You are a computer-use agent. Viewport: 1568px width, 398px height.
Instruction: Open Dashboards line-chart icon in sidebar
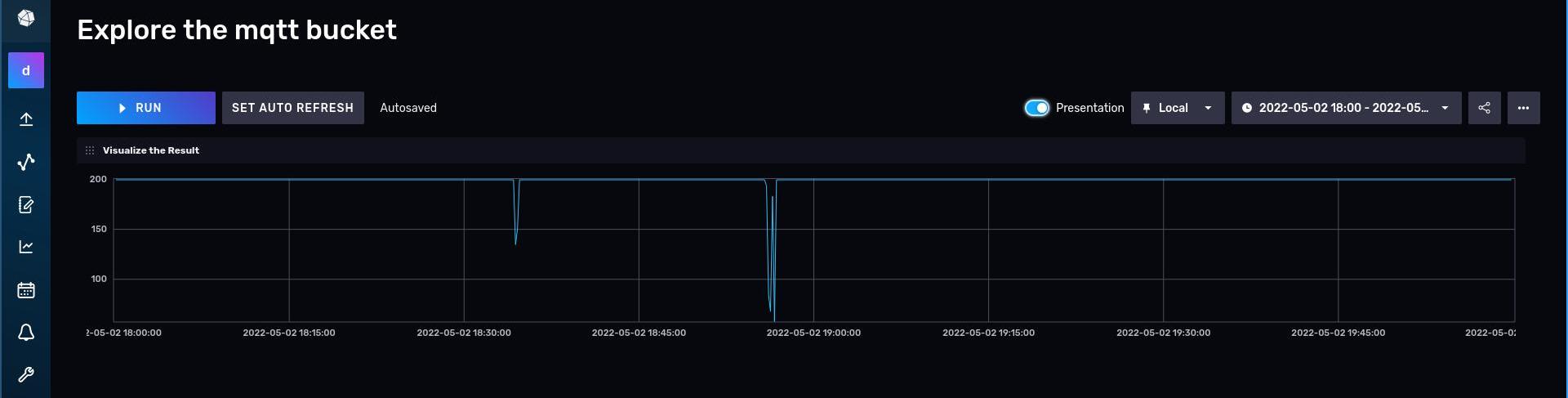pyautogui.click(x=26, y=247)
